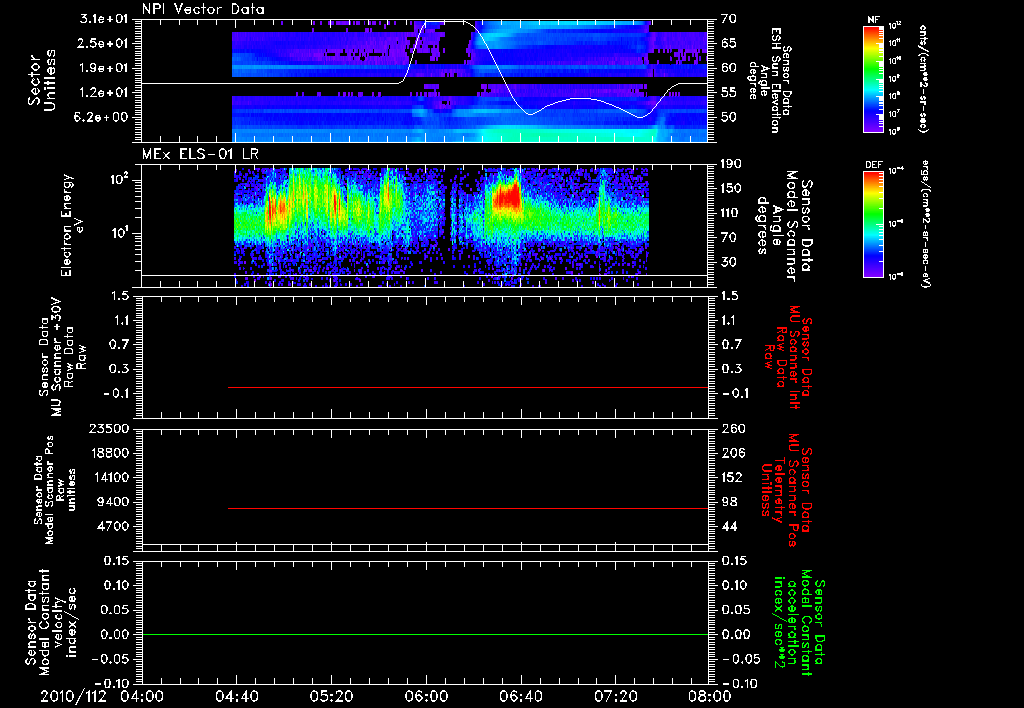Click the 'ESH Sun Elevation Angle' axis label
This screenshot has height=708, width=1024.
770,80
